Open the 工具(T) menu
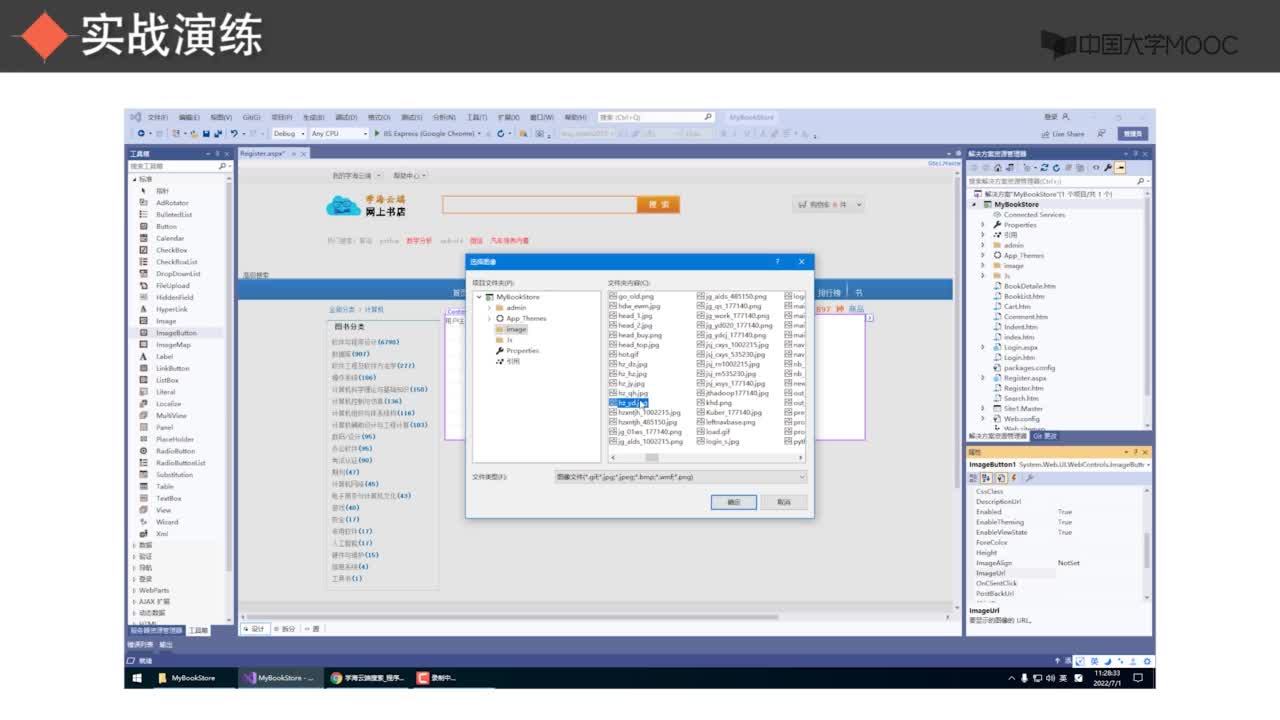 coord(477,117)
